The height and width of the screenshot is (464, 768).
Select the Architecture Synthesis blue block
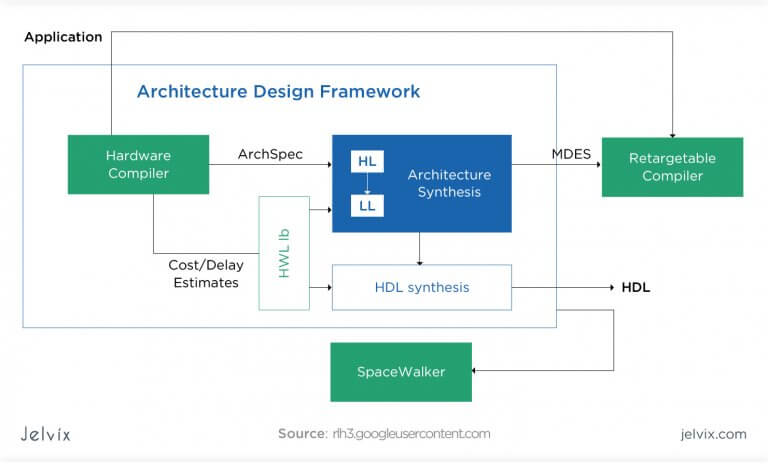click(422, 183)
